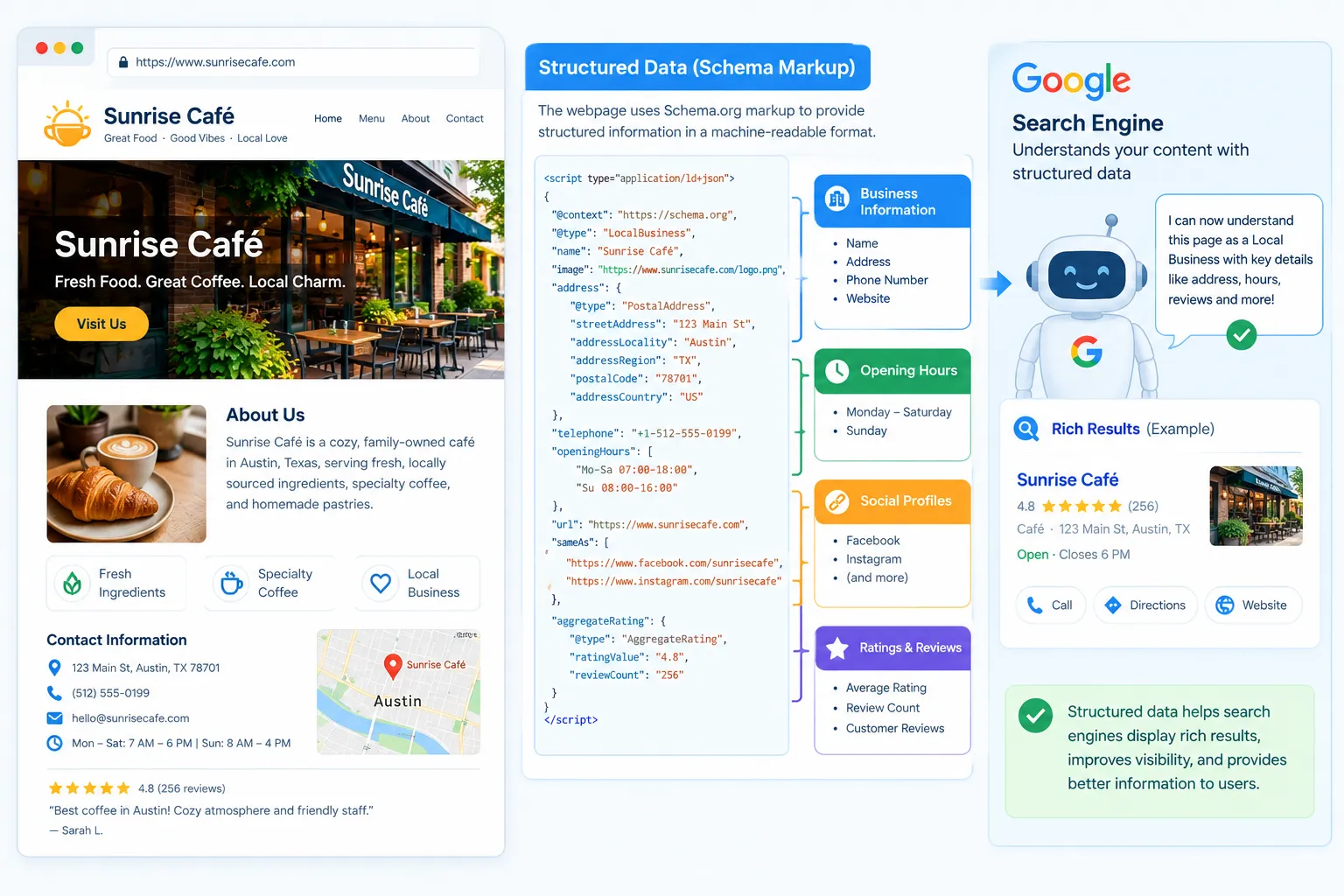
Task: Click the Fresh Ingredients leaf icon
Action: (x=73, y=583)
